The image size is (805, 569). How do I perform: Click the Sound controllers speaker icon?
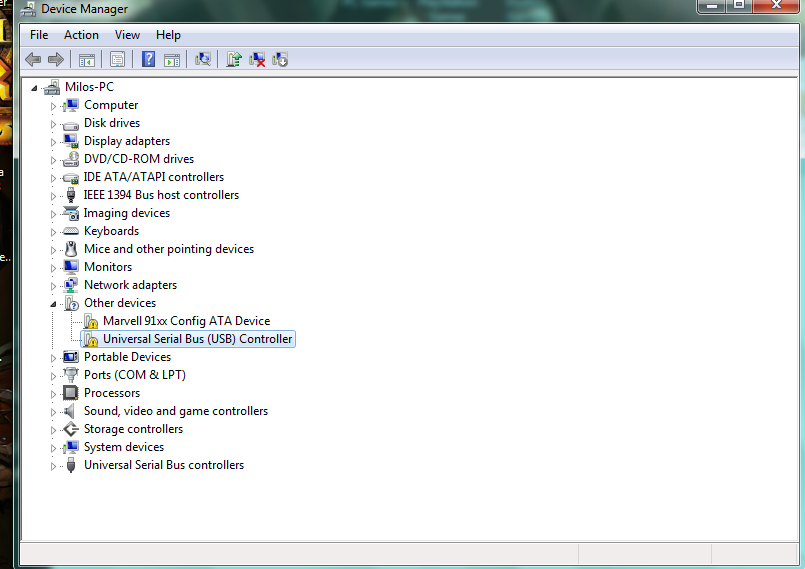[69, 411]
